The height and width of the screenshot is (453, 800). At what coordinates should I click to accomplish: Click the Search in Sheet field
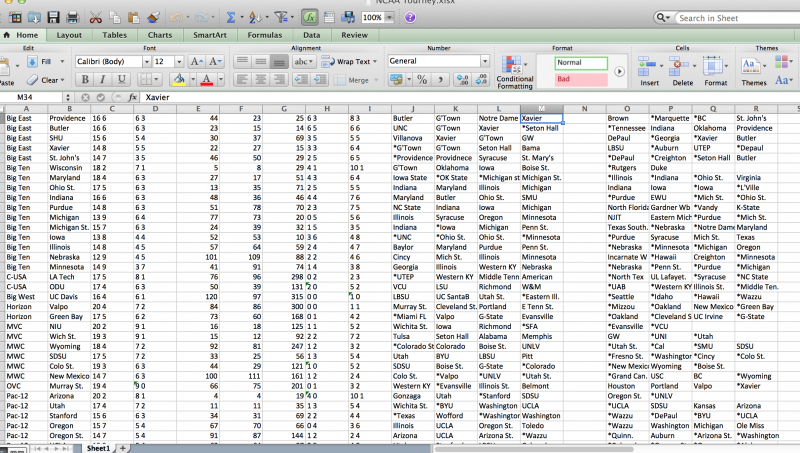737,18
